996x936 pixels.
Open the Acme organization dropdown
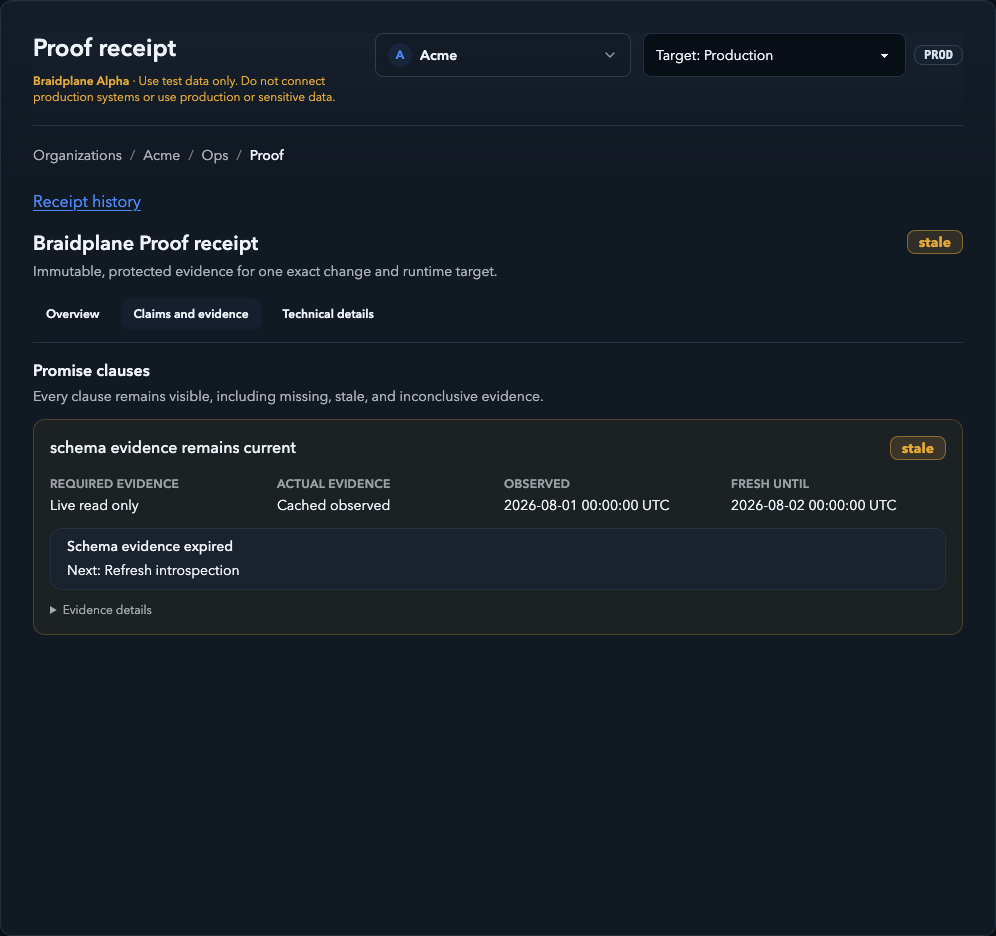point(502,55)
